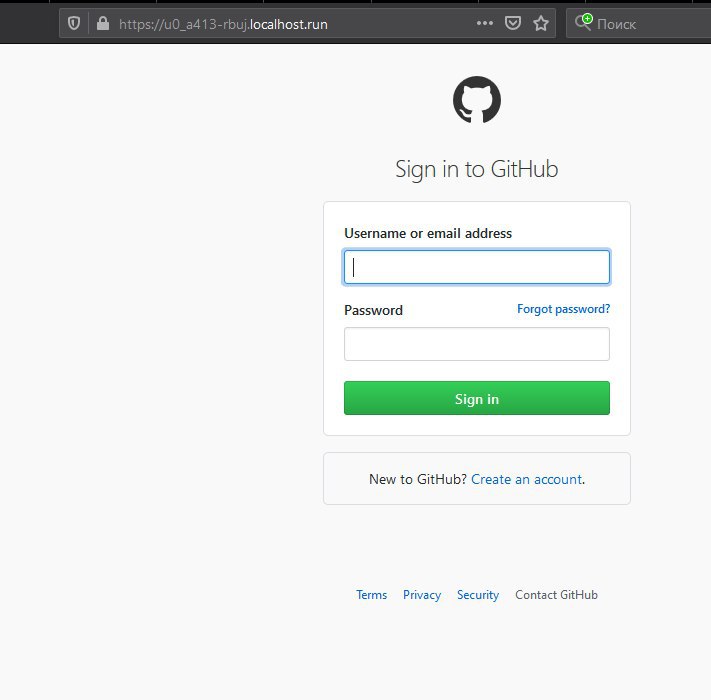
Task: Open the Terms footer link
Action: point(371,595)
